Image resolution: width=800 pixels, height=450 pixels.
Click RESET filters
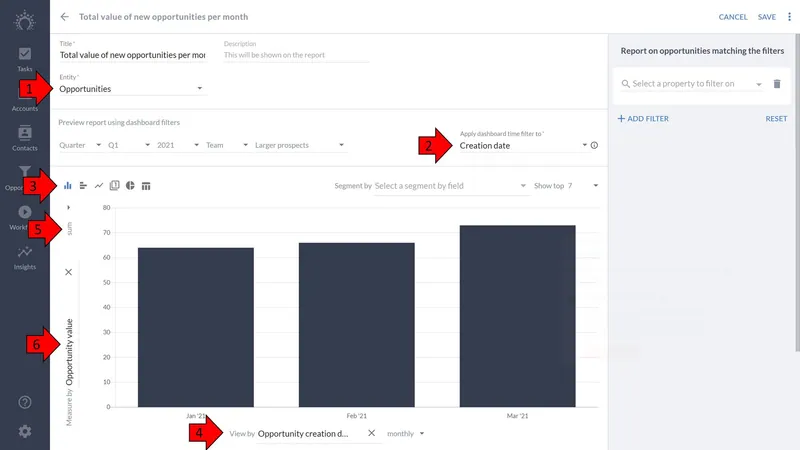[776, 118]
